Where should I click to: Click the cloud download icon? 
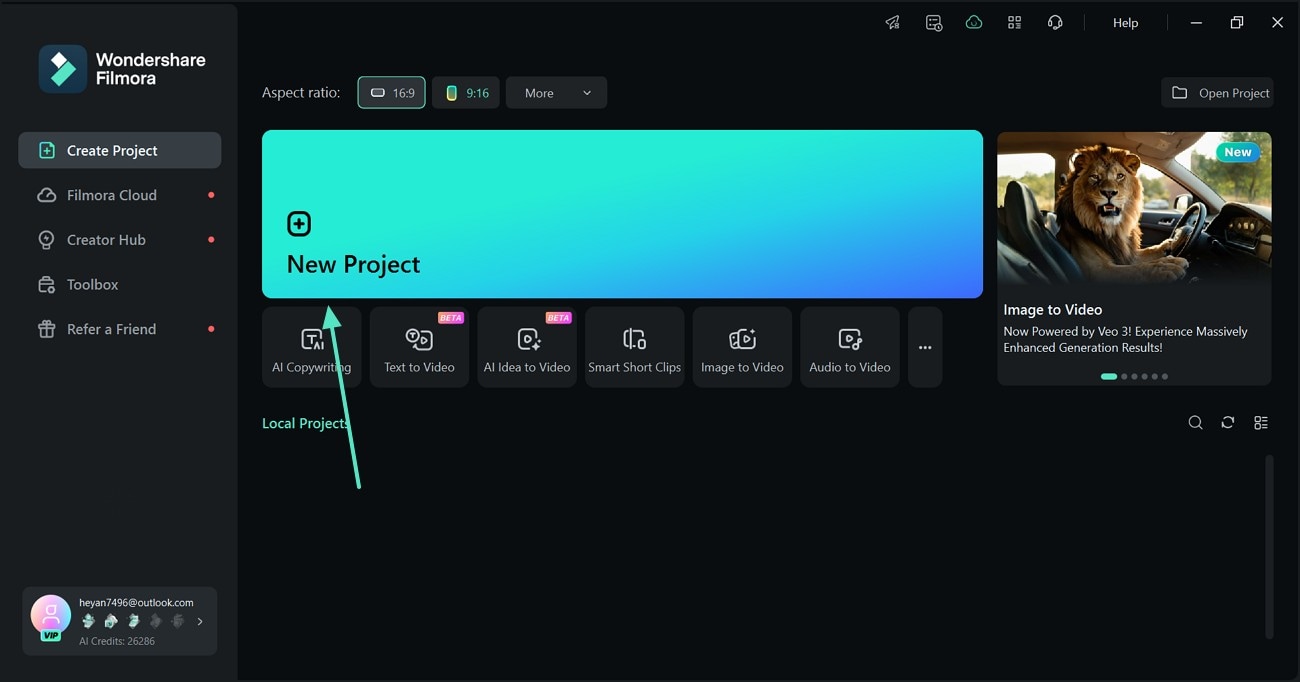click(974, 23)
